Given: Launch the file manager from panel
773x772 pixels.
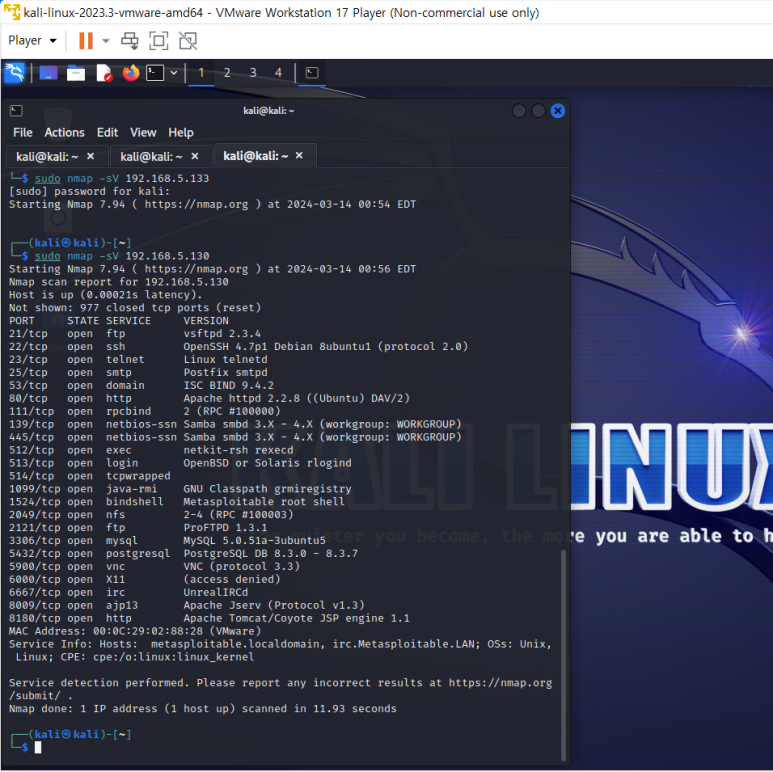Looking at the screenshot, I should 76,73.
